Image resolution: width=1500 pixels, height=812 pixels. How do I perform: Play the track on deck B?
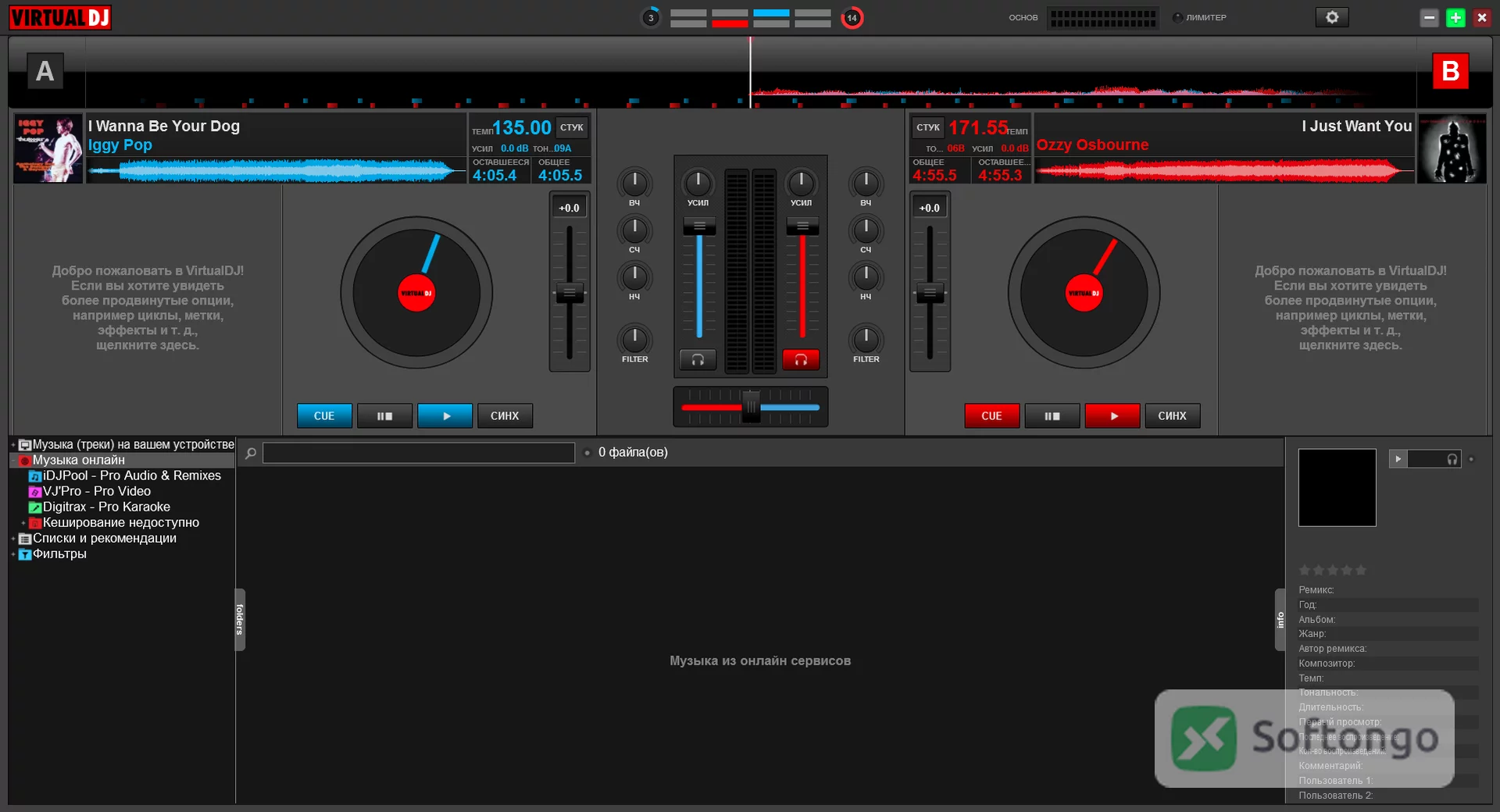coord(1112,416)
